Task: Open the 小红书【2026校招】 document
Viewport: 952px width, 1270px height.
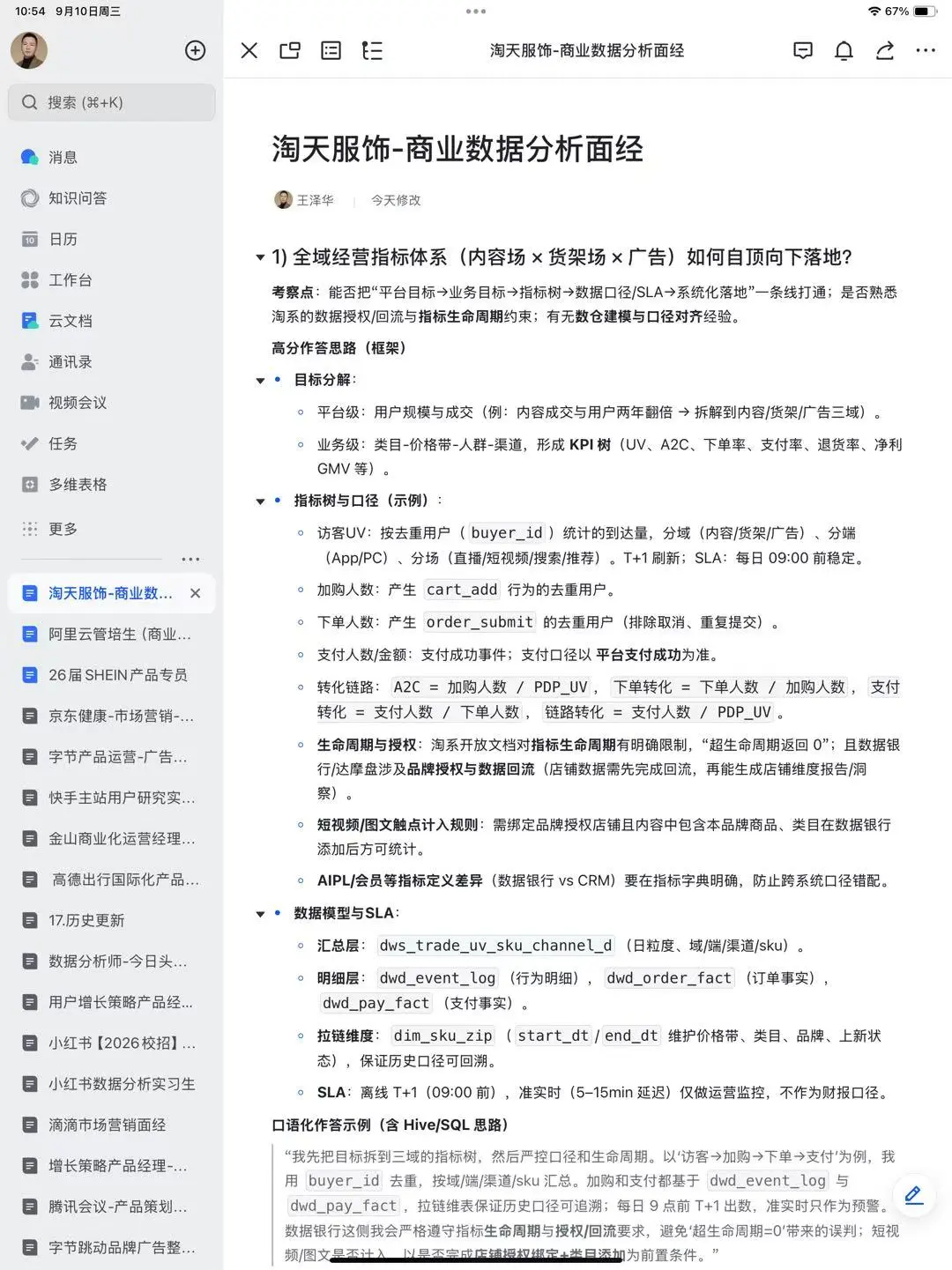Action: 112,1043
